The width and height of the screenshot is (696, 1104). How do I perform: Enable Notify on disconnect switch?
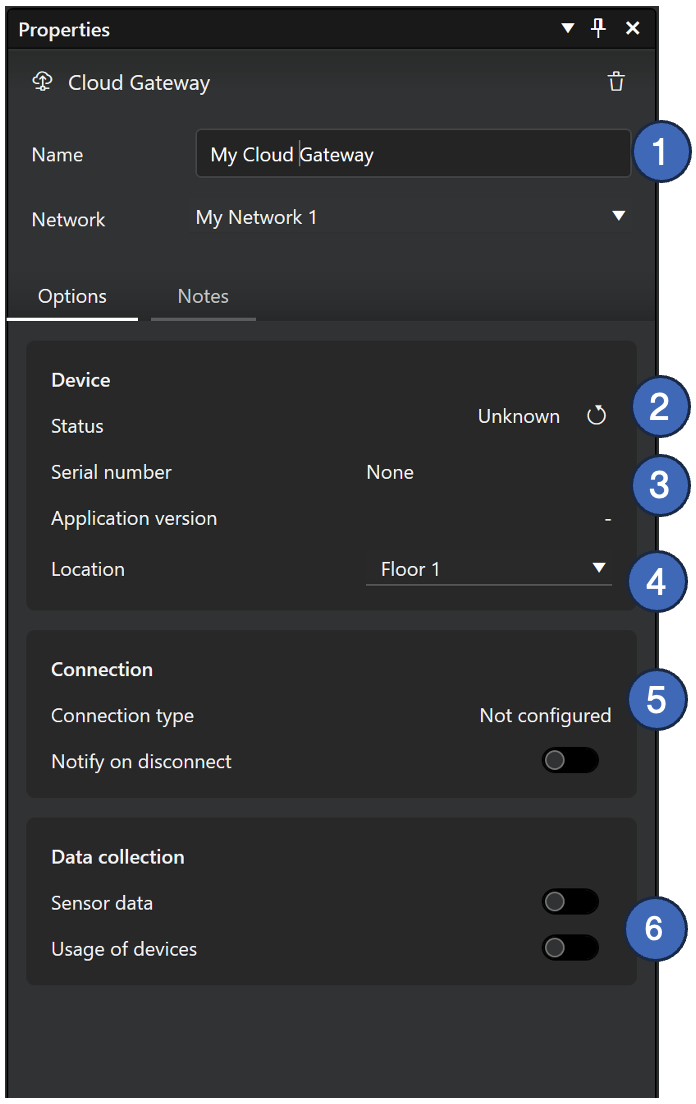570,761
